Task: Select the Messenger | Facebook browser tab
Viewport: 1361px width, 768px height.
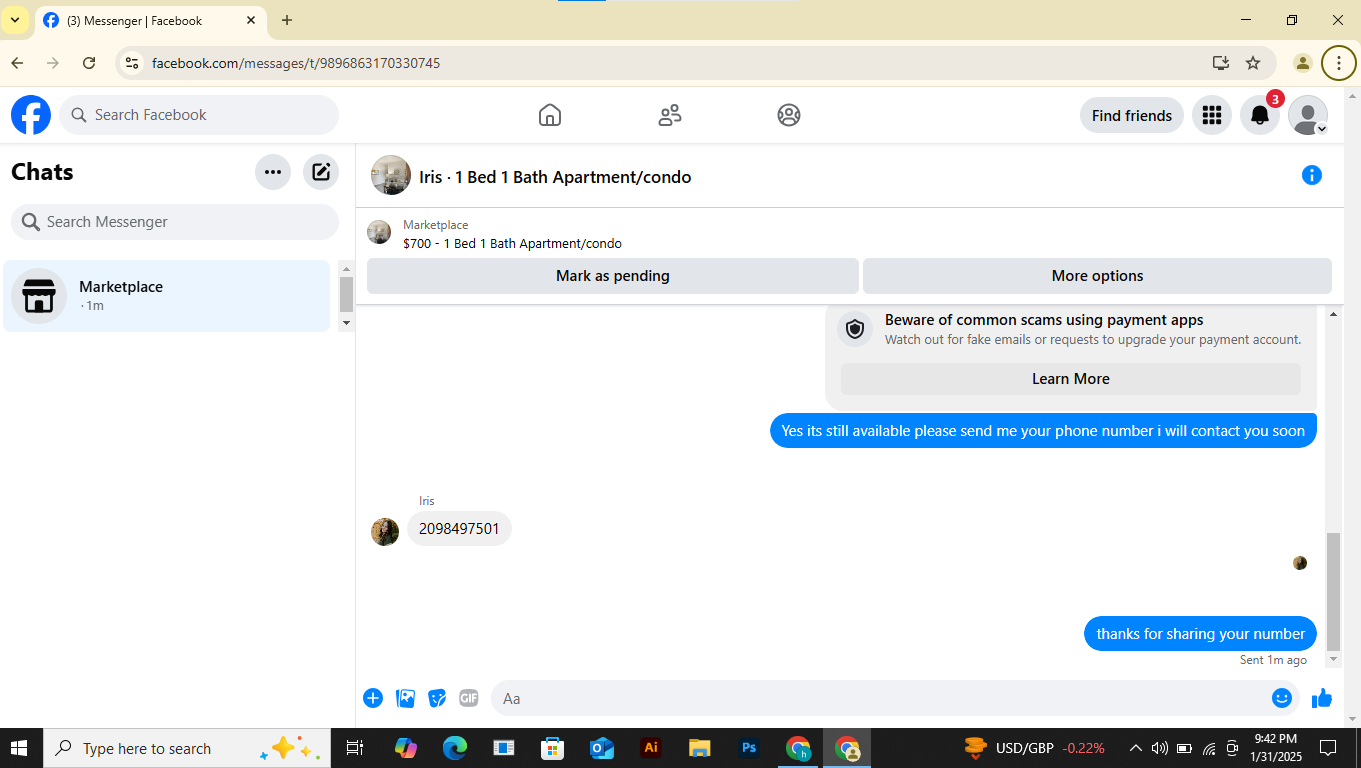Action: [150, 20]
